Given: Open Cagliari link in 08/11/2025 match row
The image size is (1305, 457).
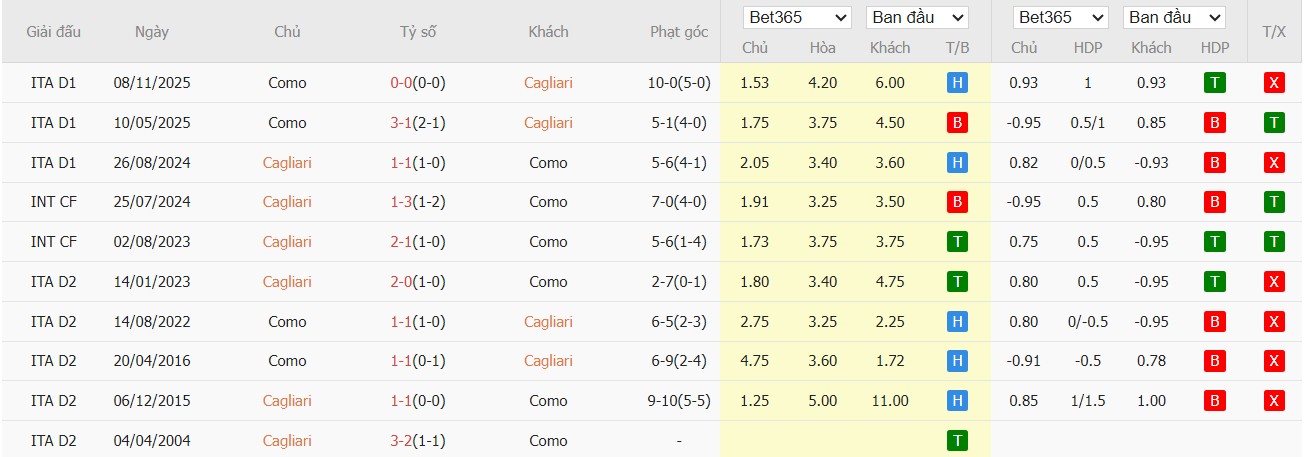Looking at the screenshot, I should (x=548, y=83).
